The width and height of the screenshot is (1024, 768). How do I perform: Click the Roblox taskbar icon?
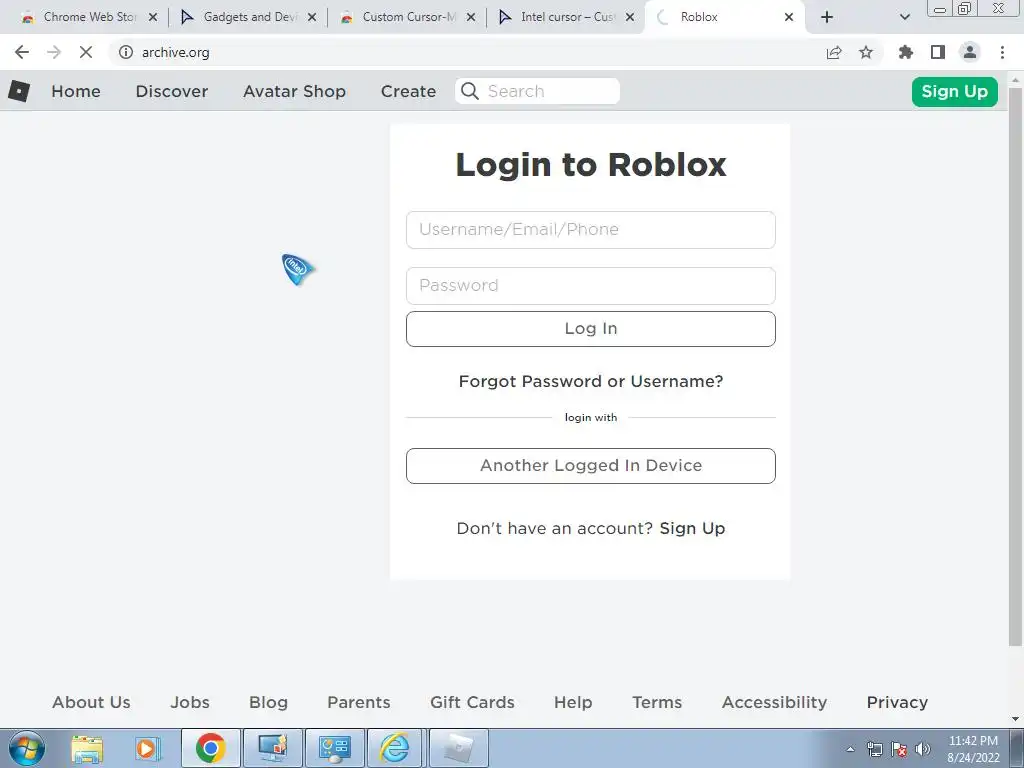[458, 748]
